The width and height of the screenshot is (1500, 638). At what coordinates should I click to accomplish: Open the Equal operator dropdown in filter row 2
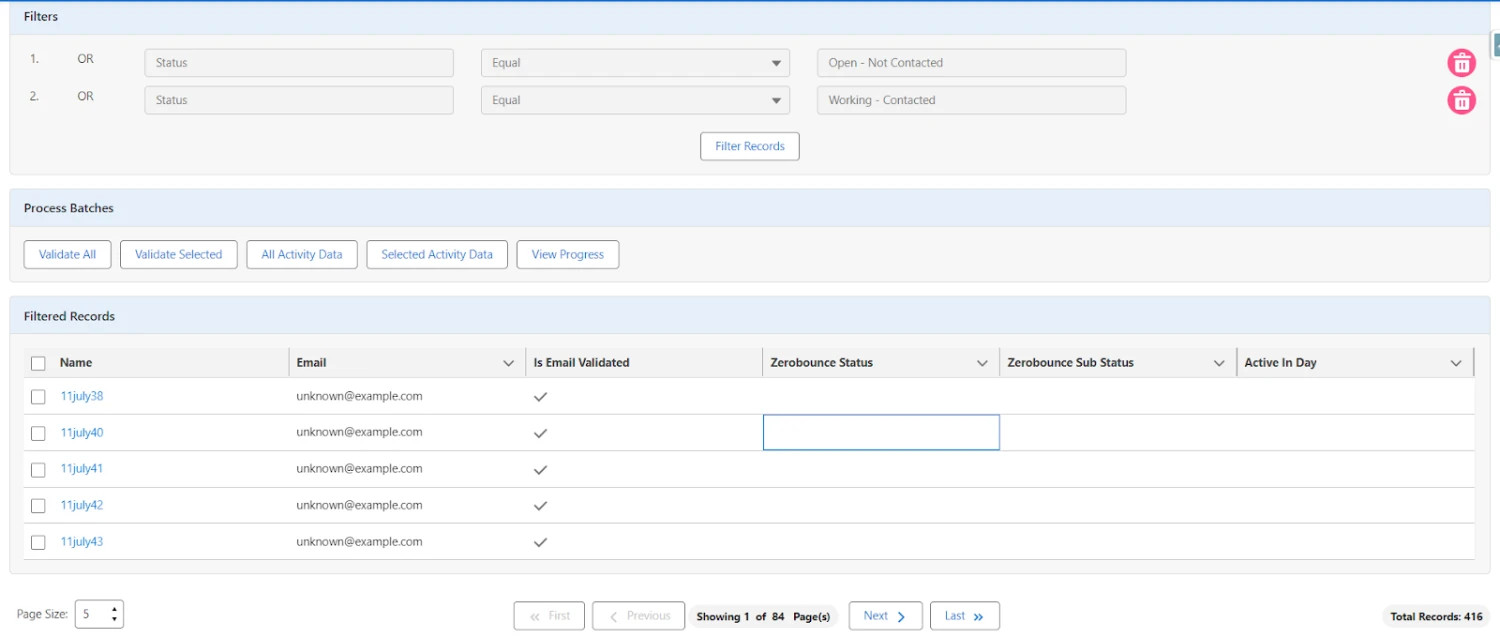point(776,100)
